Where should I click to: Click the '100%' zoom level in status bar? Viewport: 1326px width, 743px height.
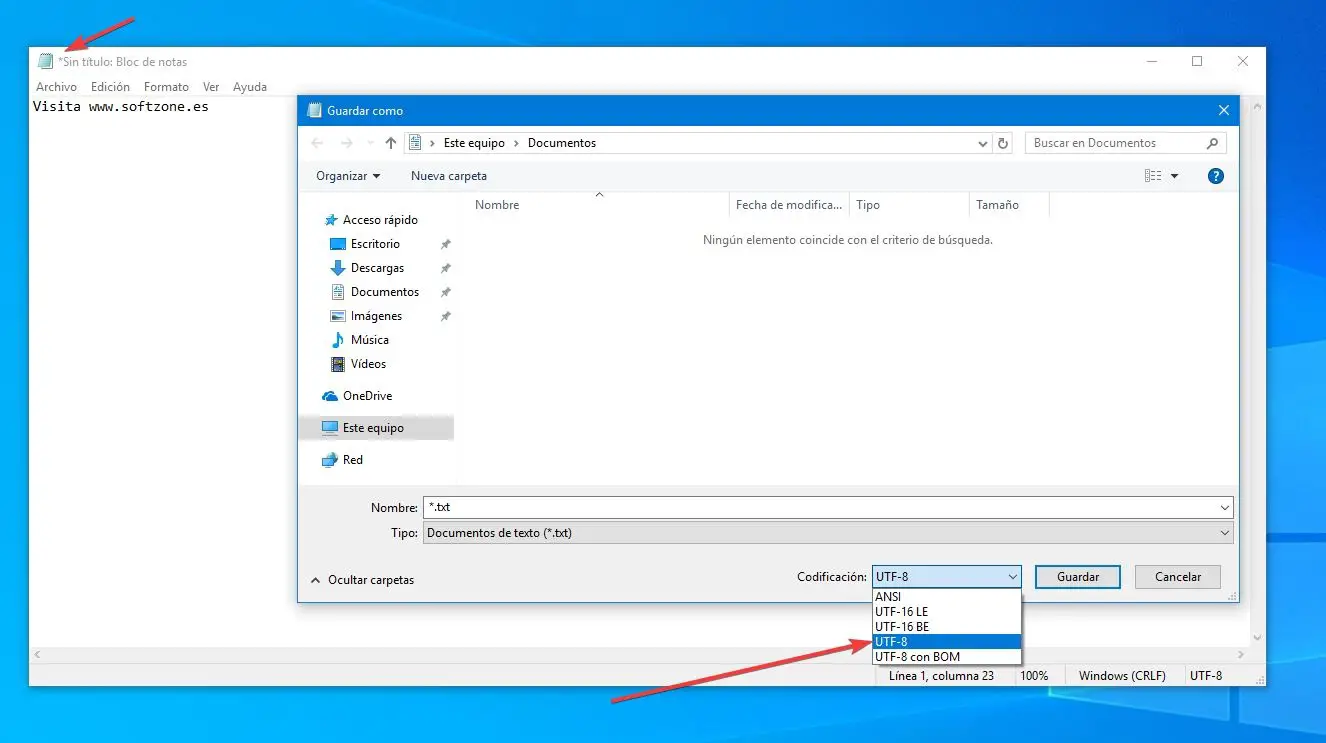tap(1034, 676)
